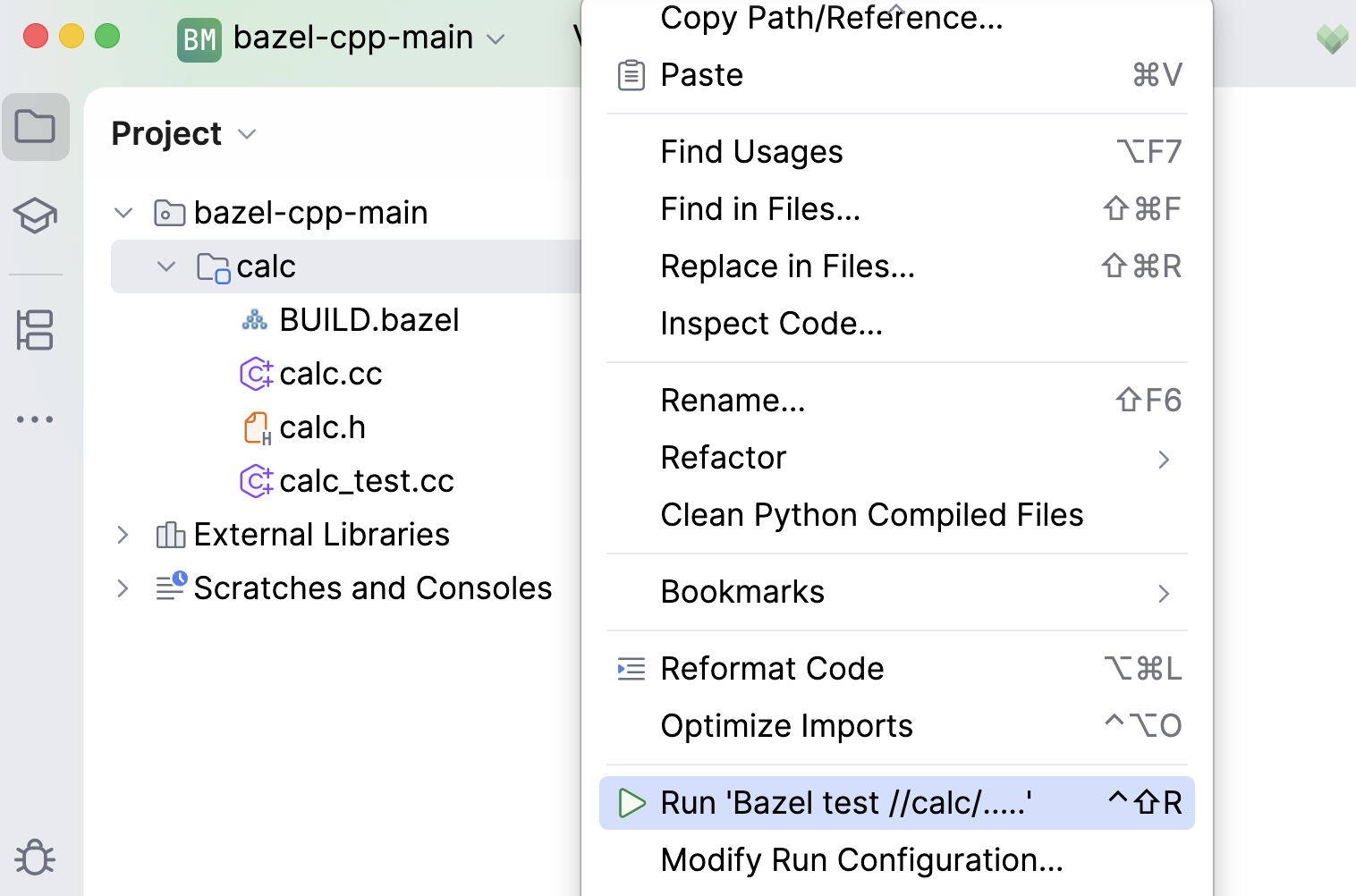Expand Scratches and Consoles node
This screenshot has width=1356, height=896.
tap(123, 588)
